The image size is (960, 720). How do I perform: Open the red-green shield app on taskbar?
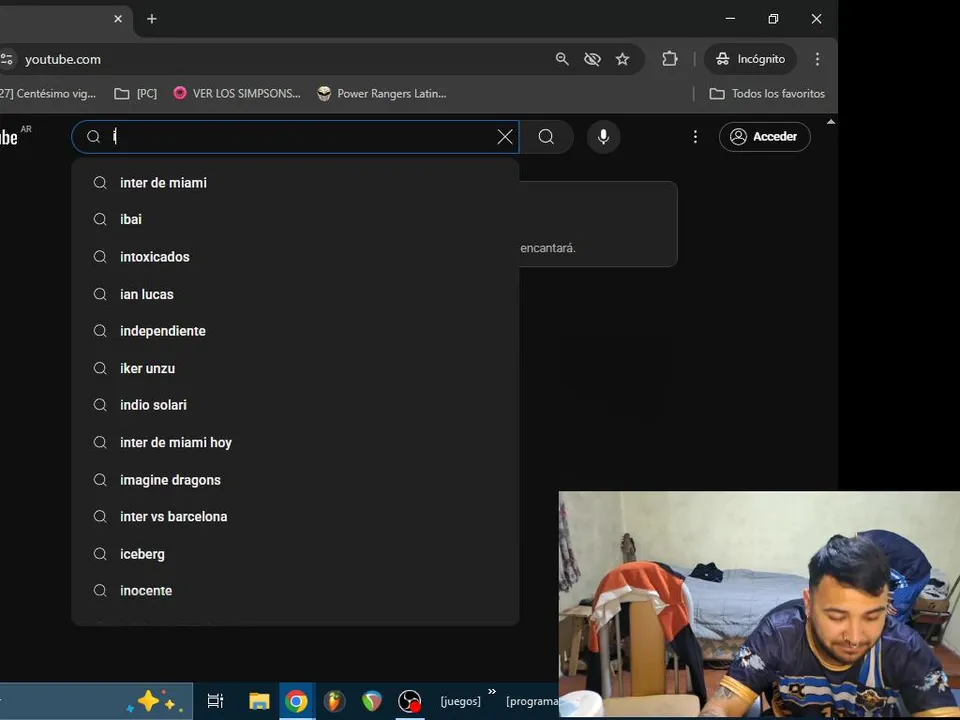(372, 700)
